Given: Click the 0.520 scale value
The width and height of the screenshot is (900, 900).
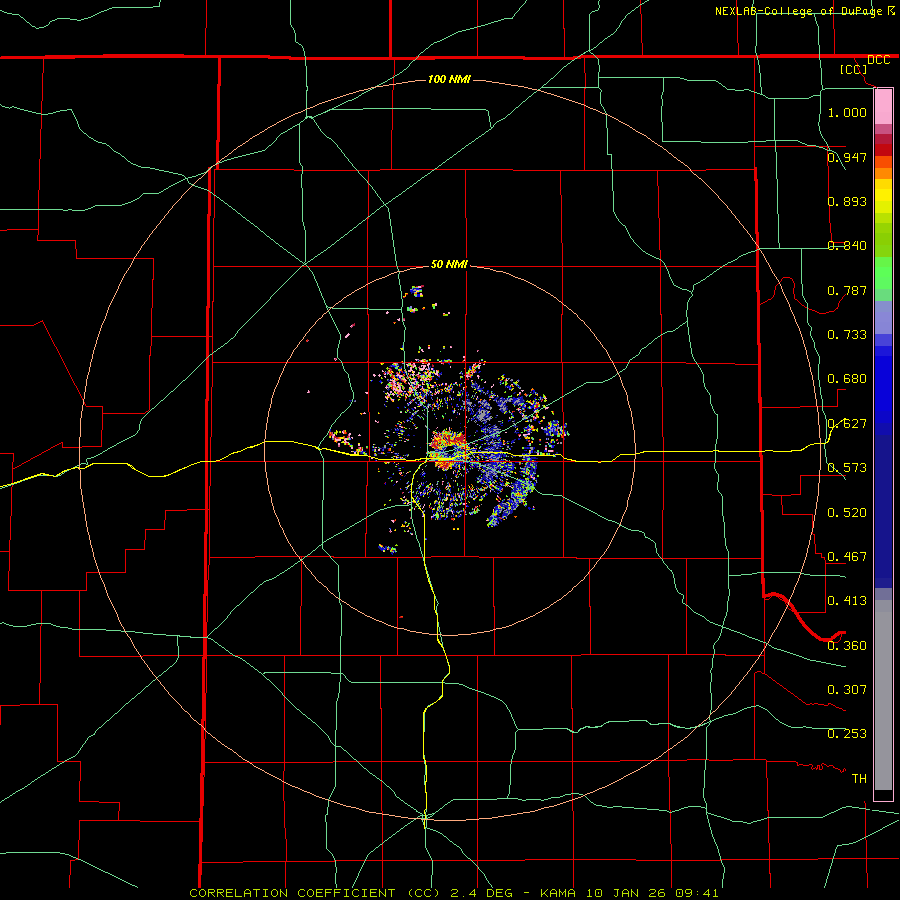Looking at the screenshot, I should click(x=847, y=512).
